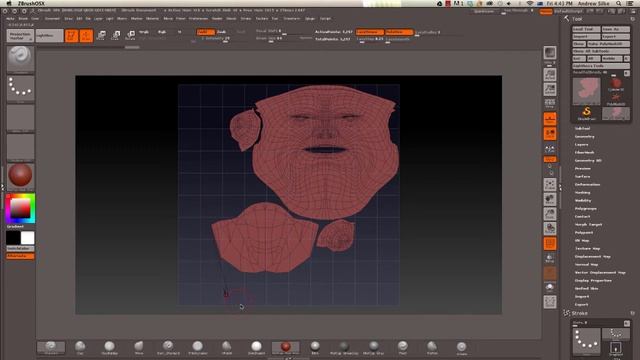The image size is (640, 360).
Task: Open the Projection Master button
Action: [20, 36]
